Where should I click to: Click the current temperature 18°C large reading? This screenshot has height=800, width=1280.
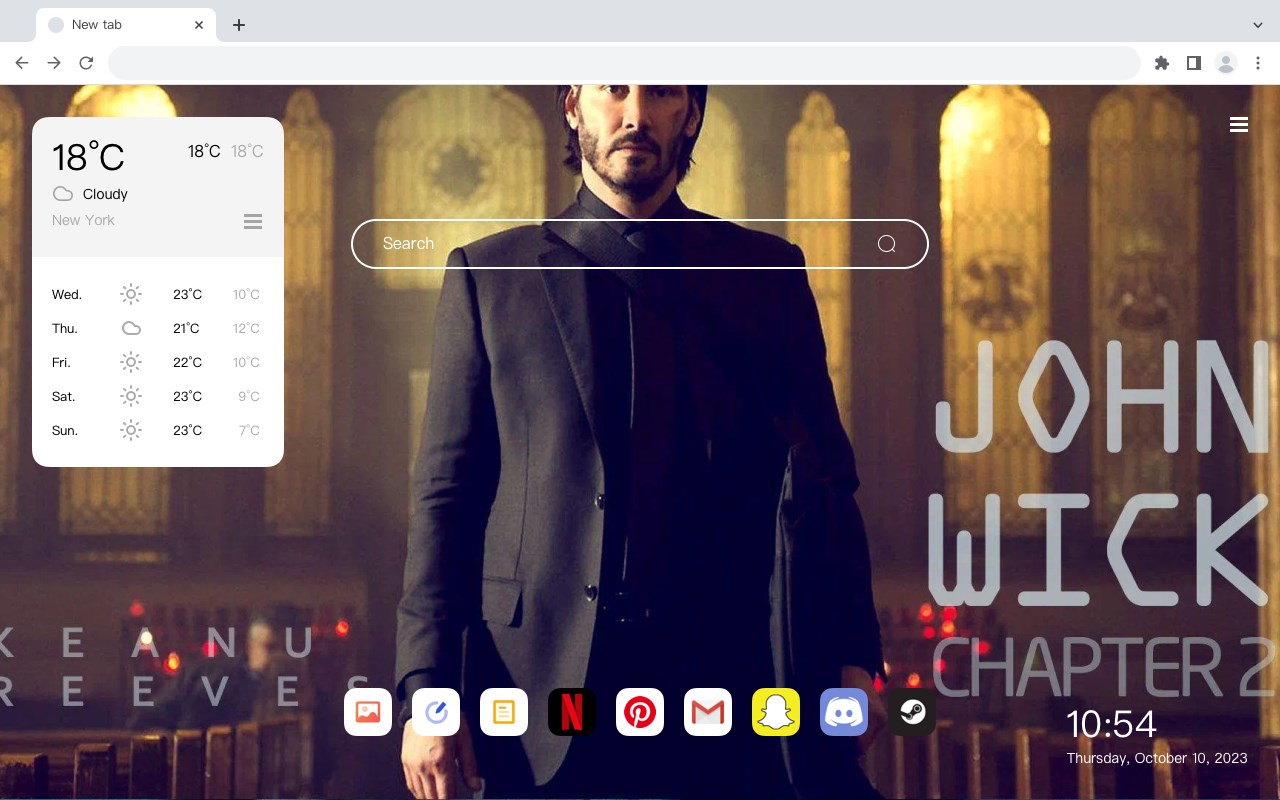88,157
